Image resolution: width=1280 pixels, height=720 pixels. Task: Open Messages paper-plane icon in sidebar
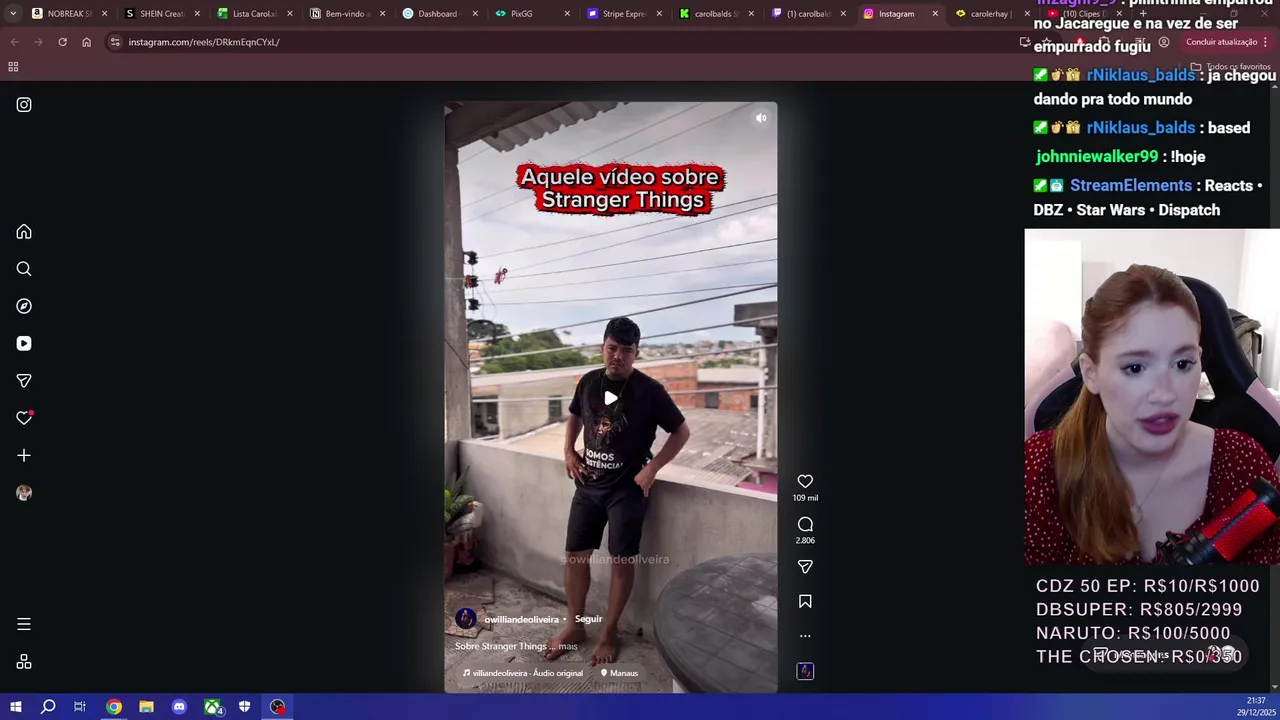click(24, 381)
